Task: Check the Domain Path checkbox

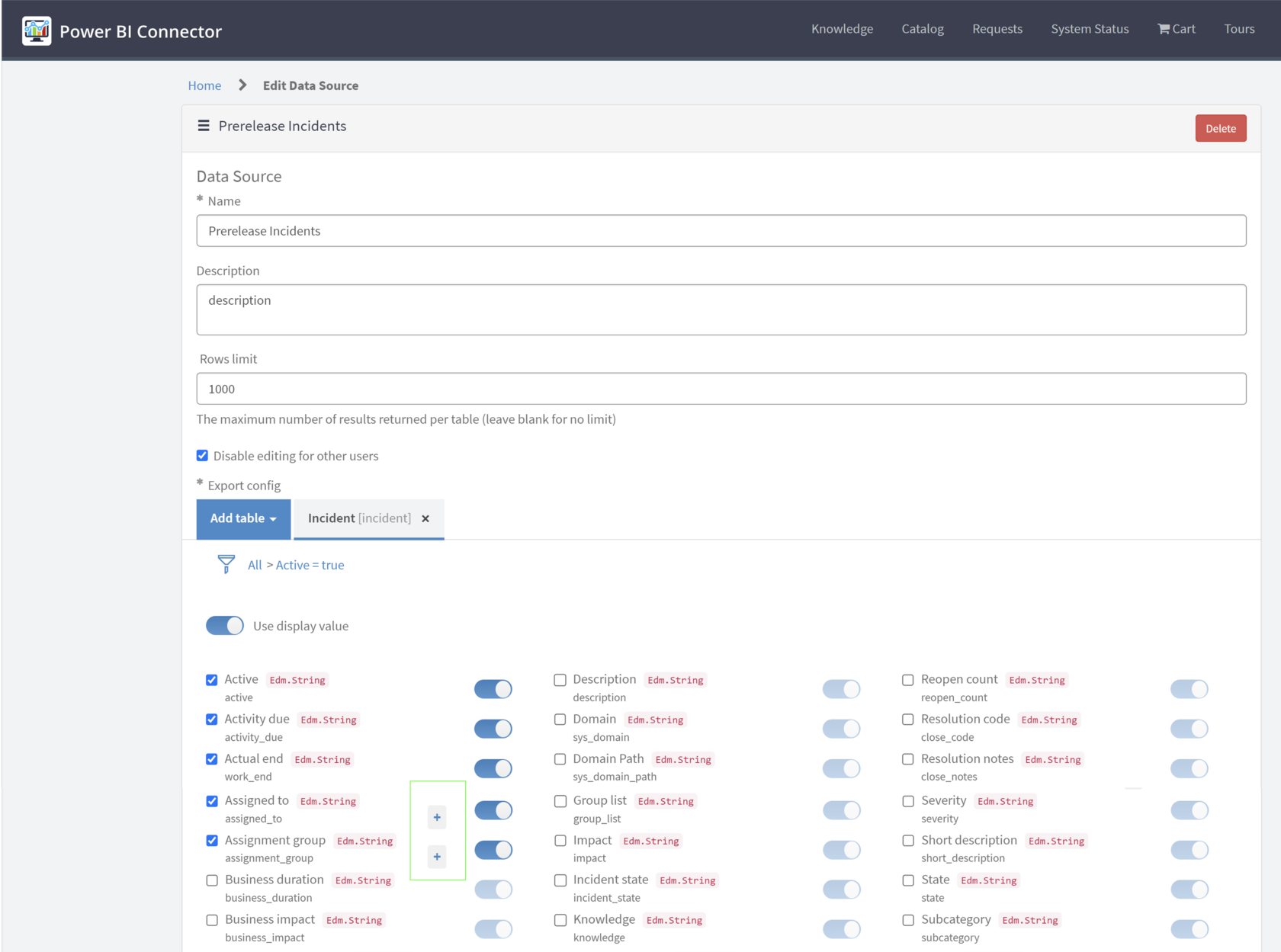Action: coord(560,759)
